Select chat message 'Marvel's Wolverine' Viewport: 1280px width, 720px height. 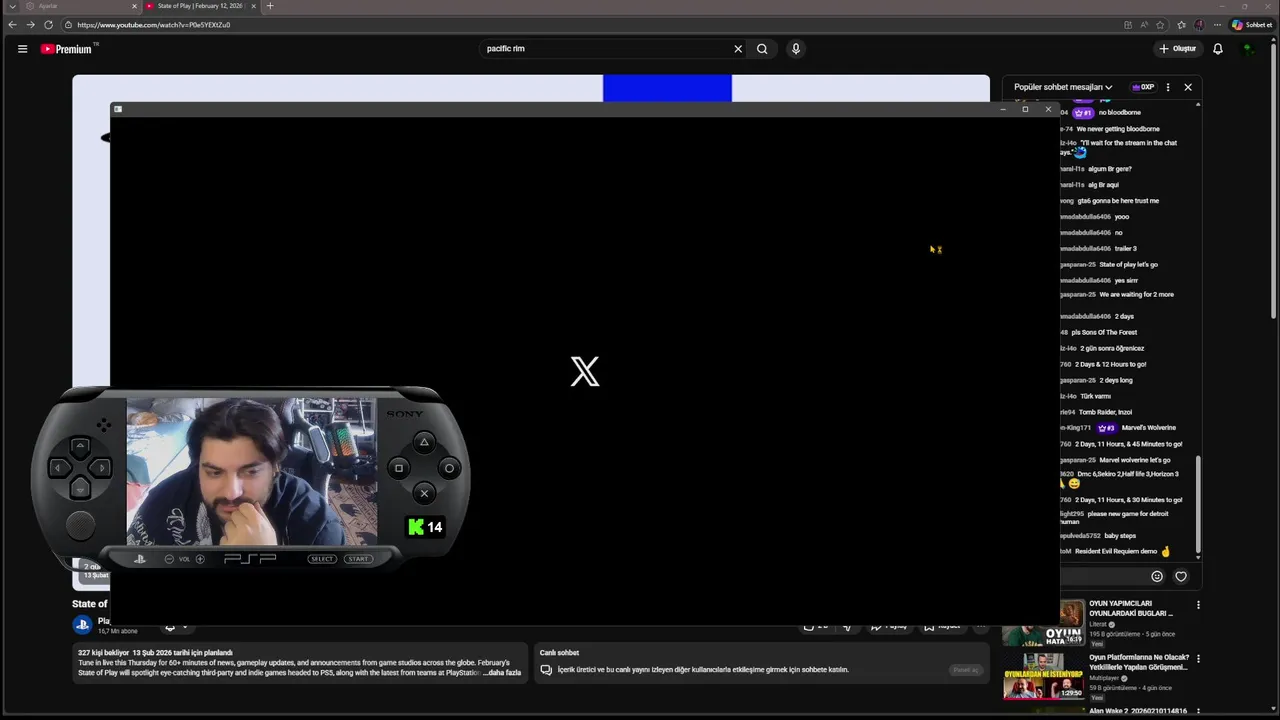[x=1149, y=428]
